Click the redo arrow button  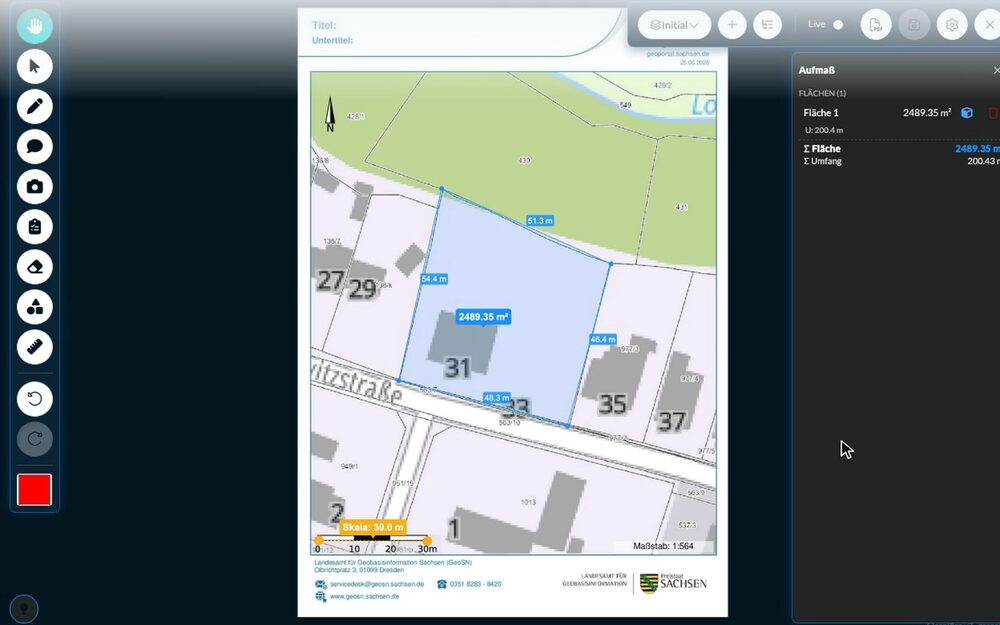[x=34, y=439]
